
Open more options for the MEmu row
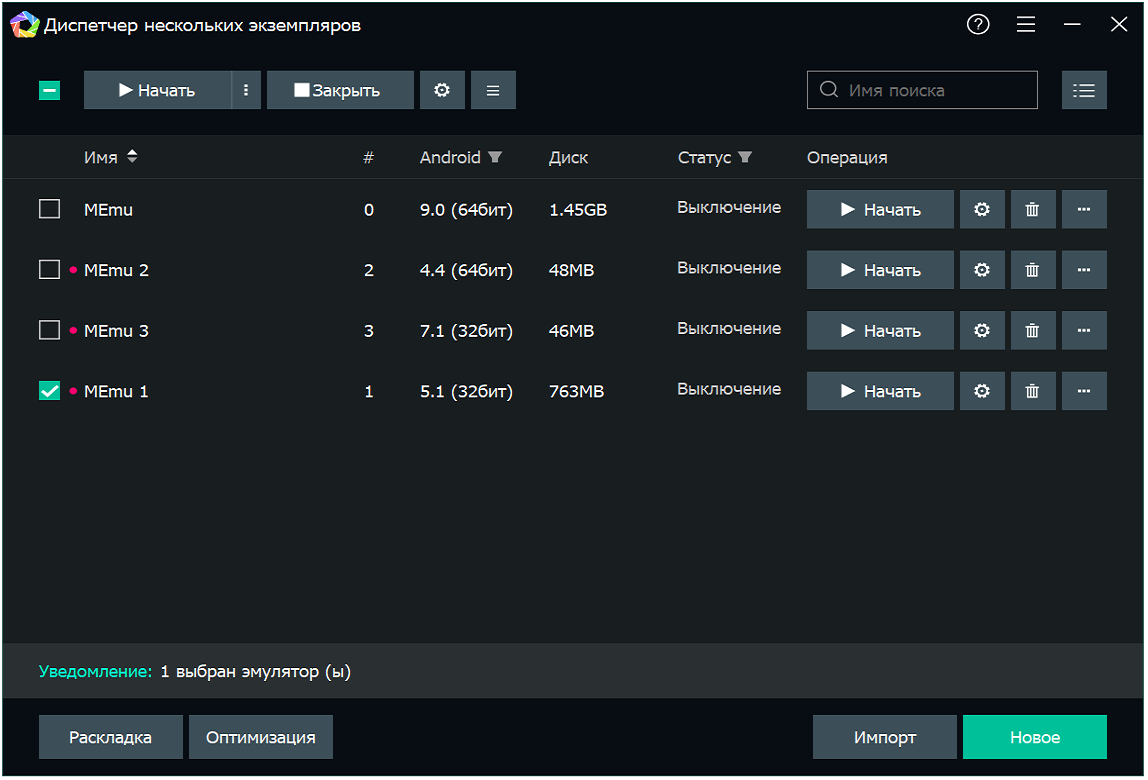(x=1084, y=209)
